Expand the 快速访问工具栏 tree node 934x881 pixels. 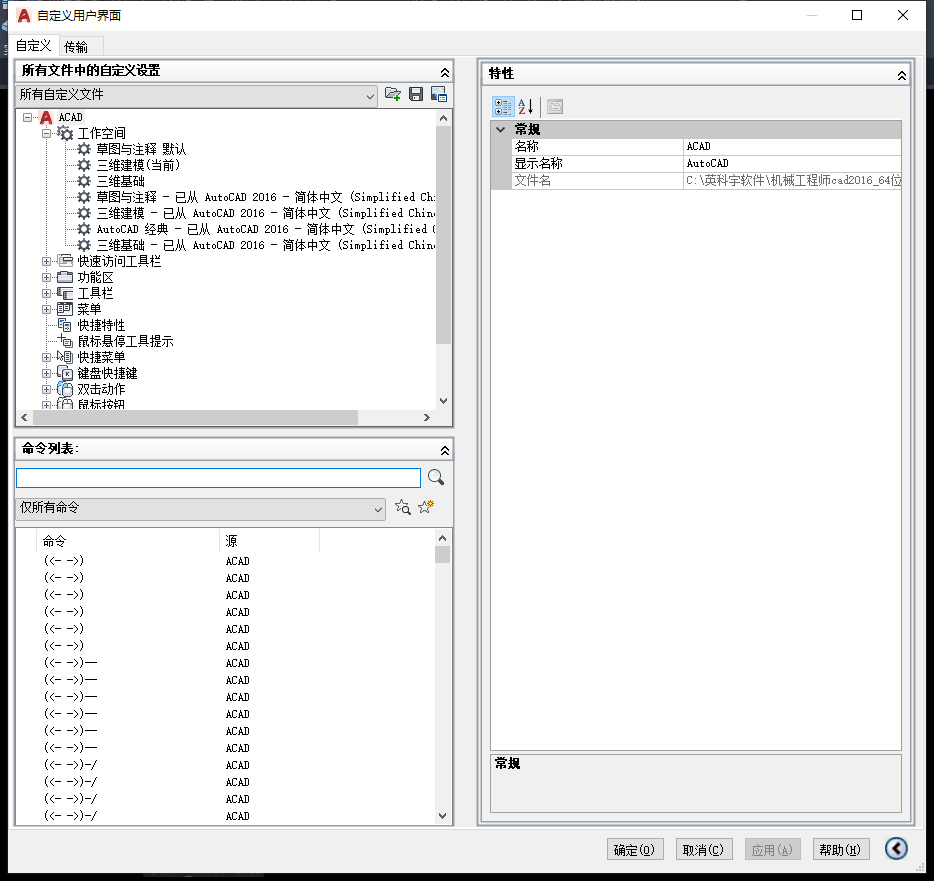point(46,261)
